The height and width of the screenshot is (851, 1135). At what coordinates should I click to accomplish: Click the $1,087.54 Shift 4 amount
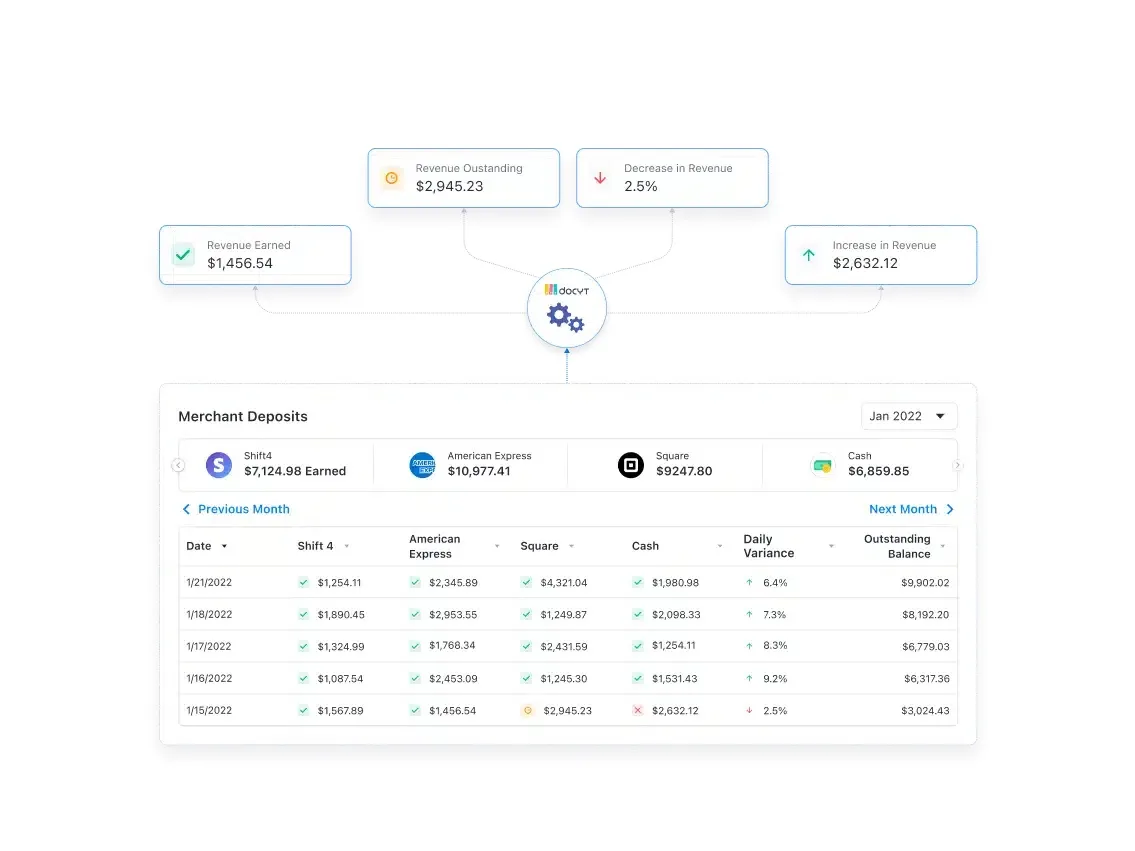pos(340,679)
